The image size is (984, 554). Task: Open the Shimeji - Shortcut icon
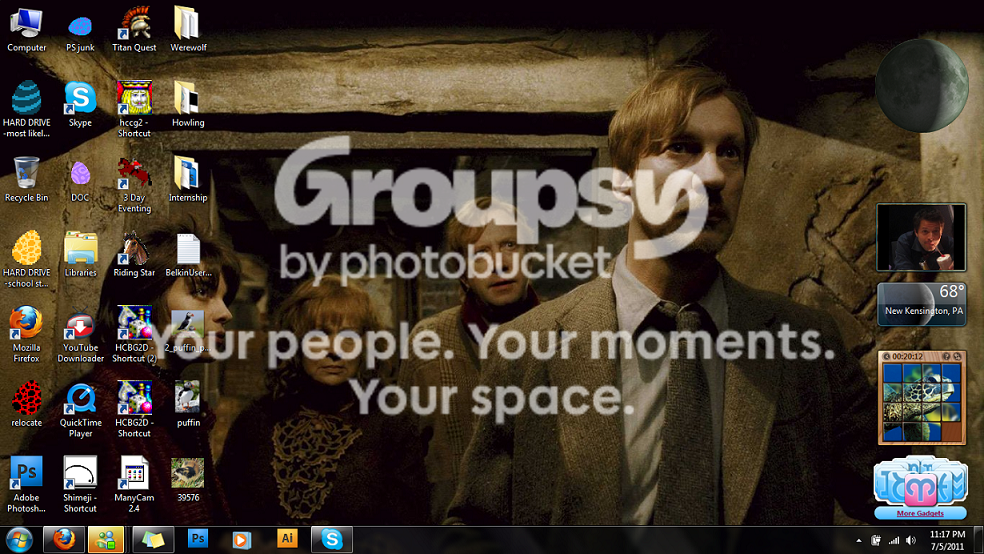click(x=80, y=484)
